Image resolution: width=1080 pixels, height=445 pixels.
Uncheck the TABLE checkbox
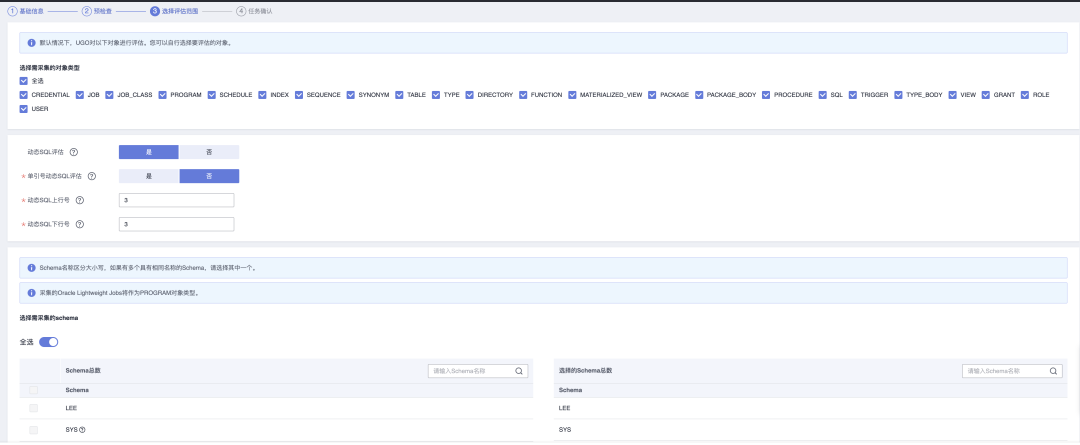tap(399, 95)
